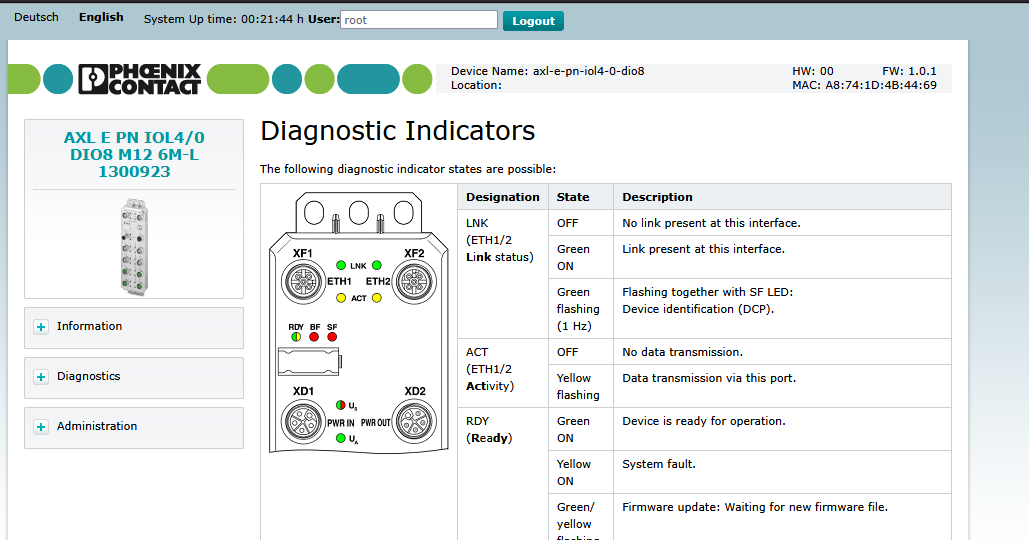Click the XF1 Ethernet connector in diagram
The width and height of the screenshot is (1029, 540).
click(303, 286)
